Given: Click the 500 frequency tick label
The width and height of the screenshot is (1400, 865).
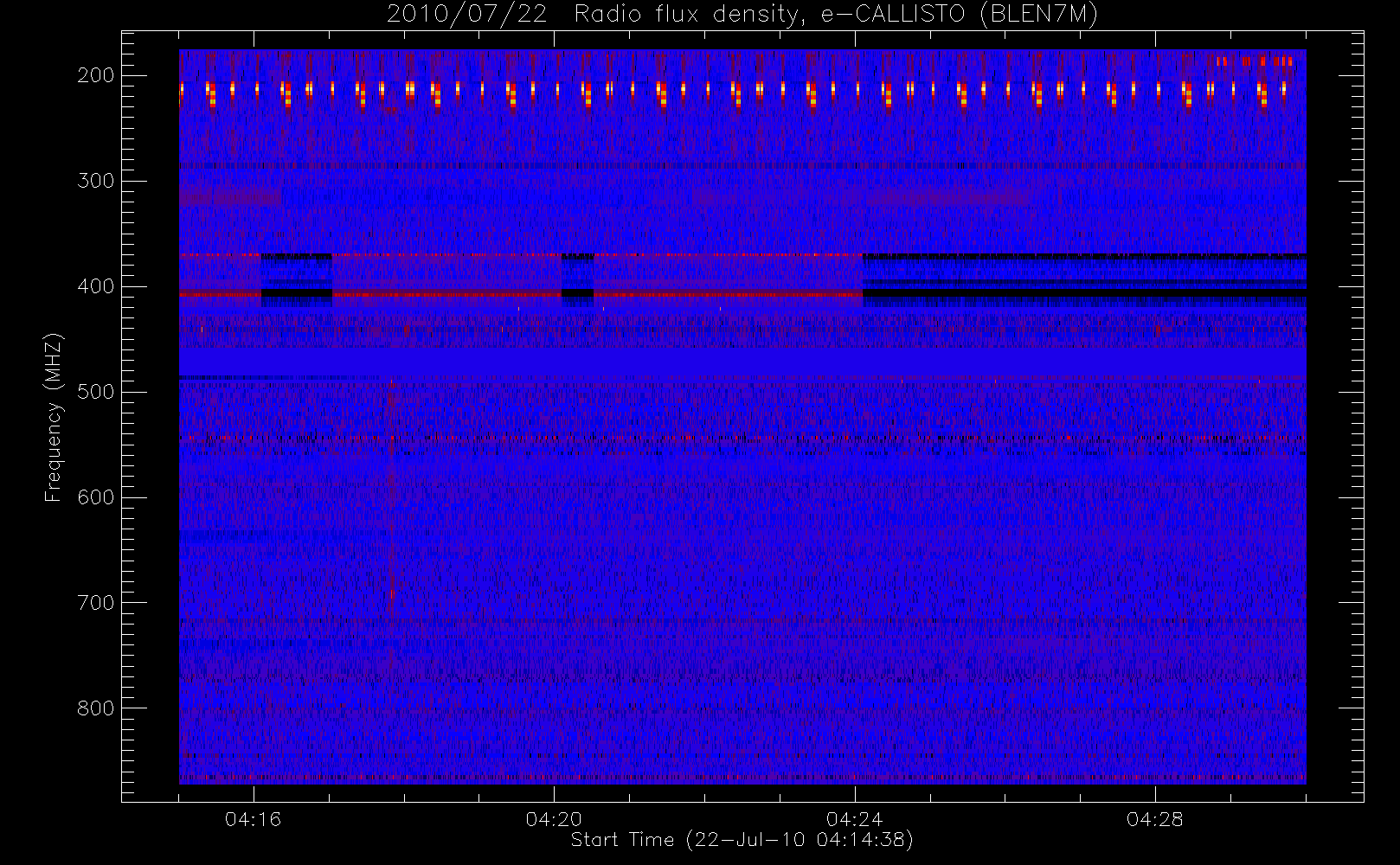Looking at the screenshot, I should point(96,392).
